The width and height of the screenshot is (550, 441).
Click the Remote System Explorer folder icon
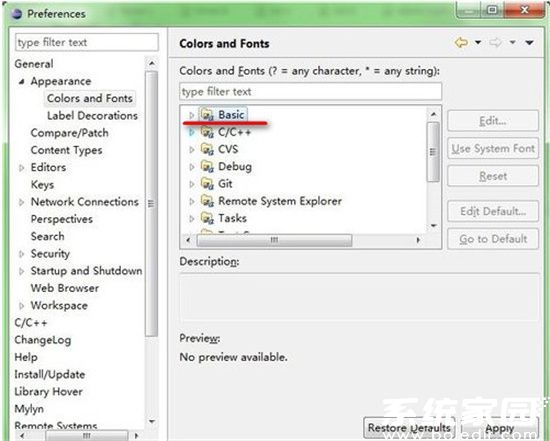207,201
